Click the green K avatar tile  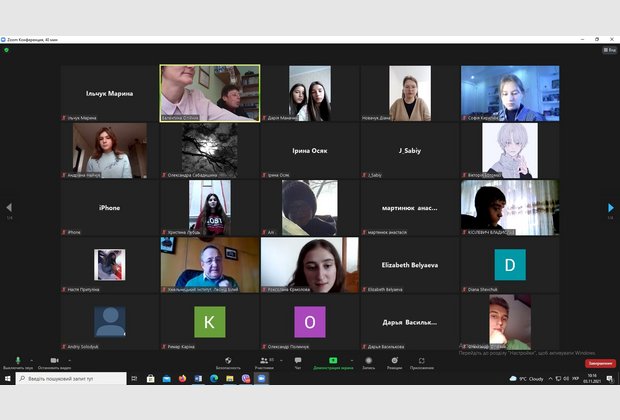(x=210, y=322)
